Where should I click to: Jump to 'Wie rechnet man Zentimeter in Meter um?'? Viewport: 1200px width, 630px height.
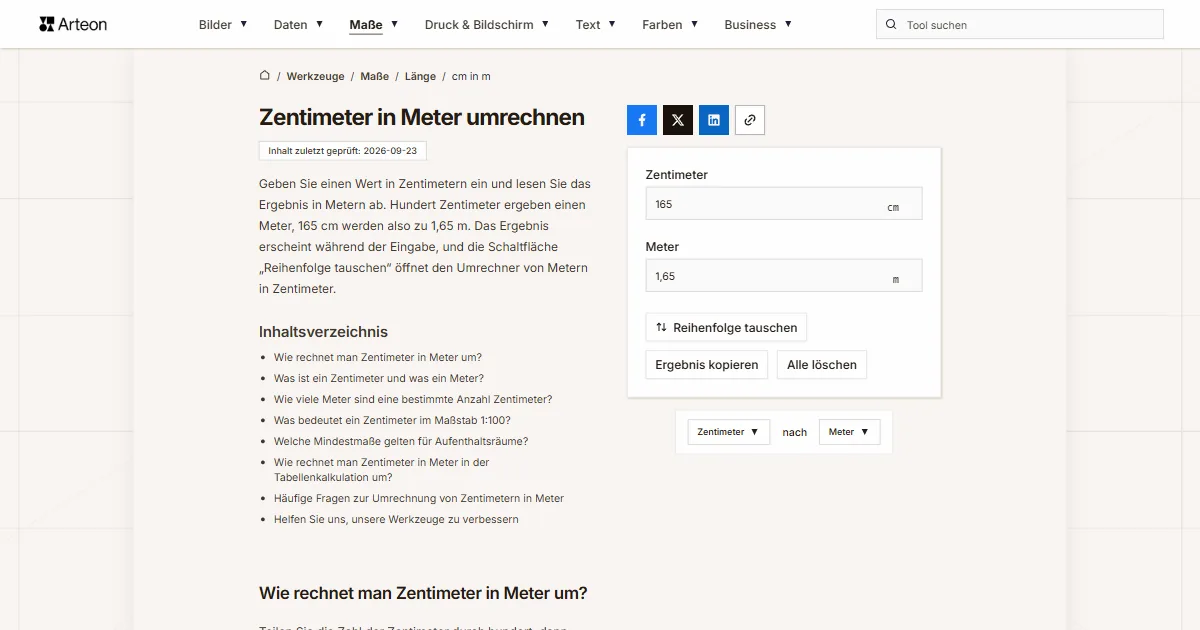pos(378,357)
